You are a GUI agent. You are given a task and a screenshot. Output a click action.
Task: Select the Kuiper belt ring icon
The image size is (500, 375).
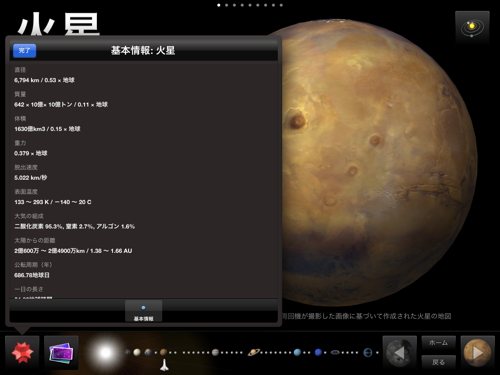335,352
